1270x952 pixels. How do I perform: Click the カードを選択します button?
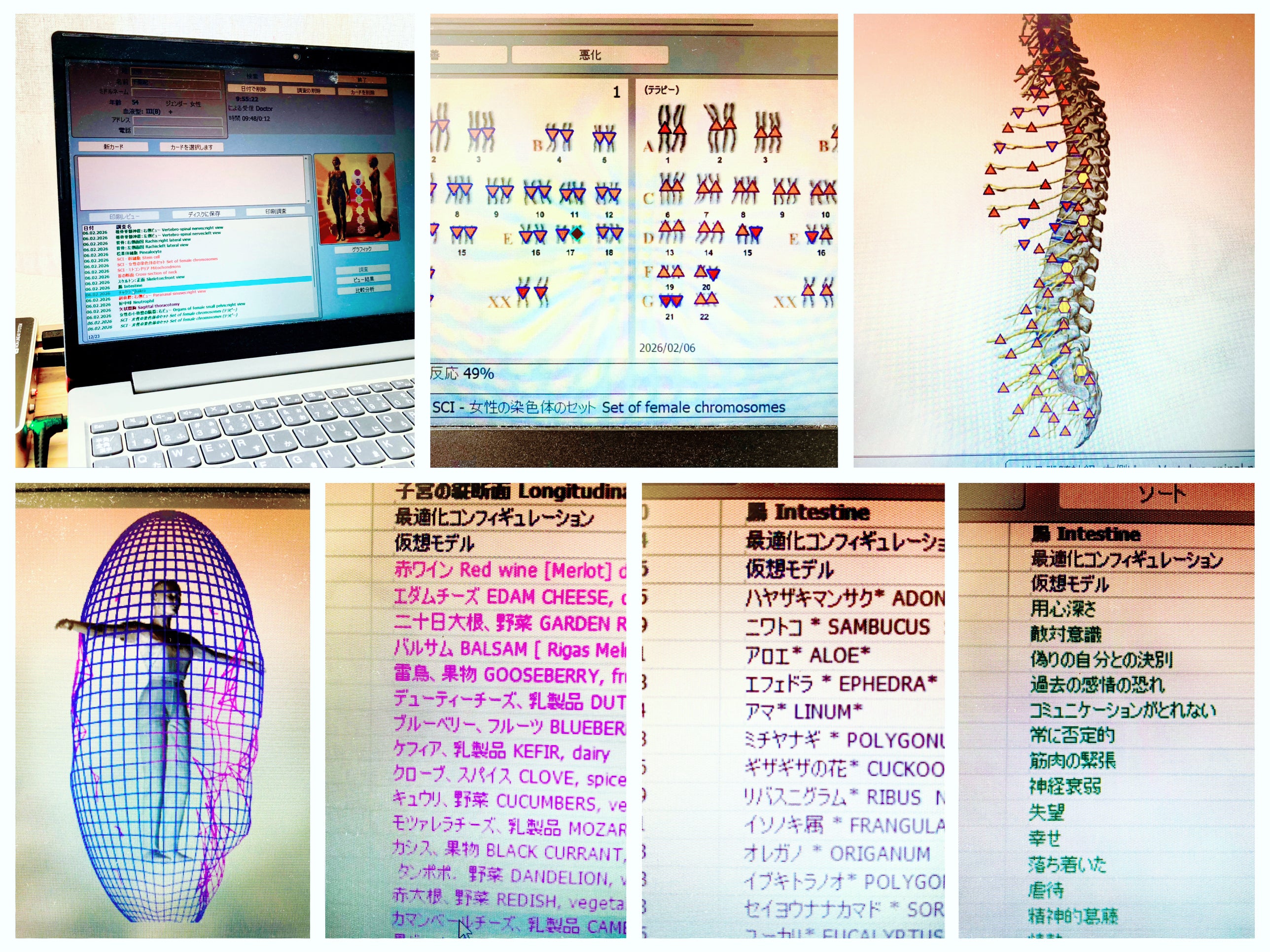[x=191, y=147]
